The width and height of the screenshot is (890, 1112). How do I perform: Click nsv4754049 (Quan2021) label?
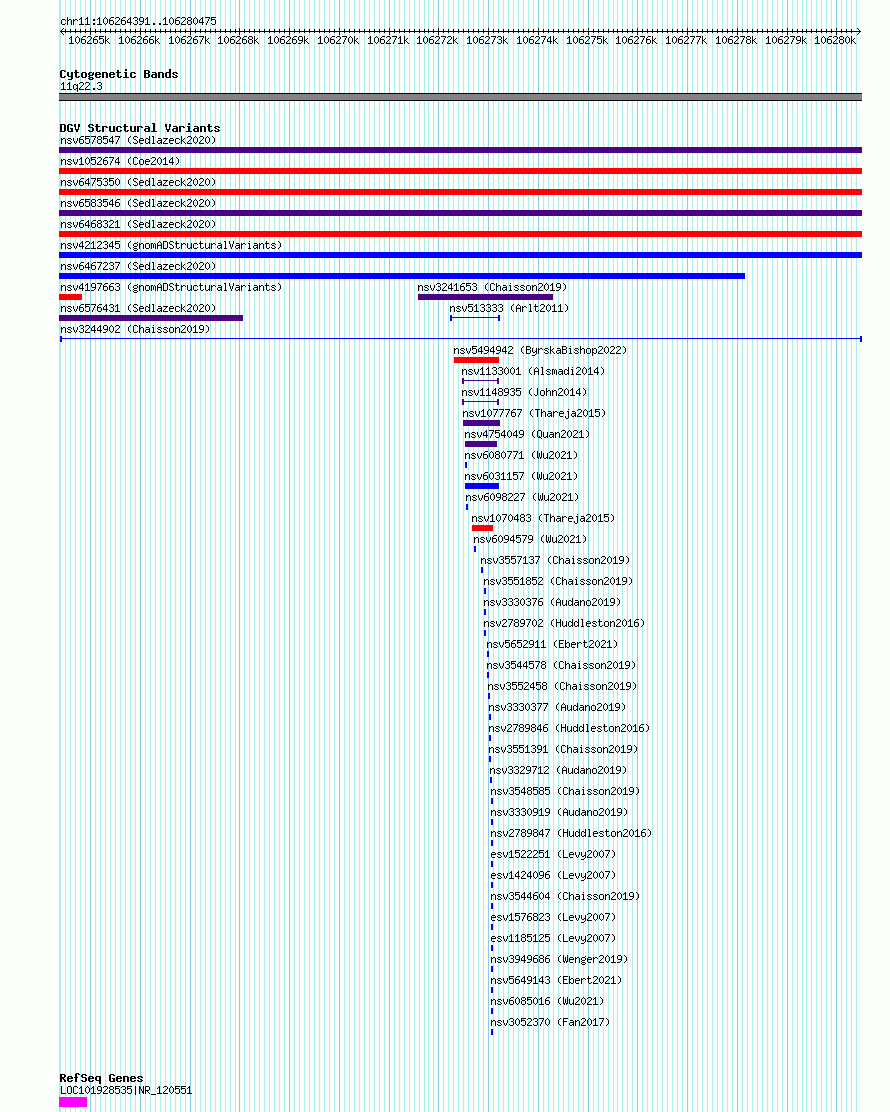click(527, 434)
